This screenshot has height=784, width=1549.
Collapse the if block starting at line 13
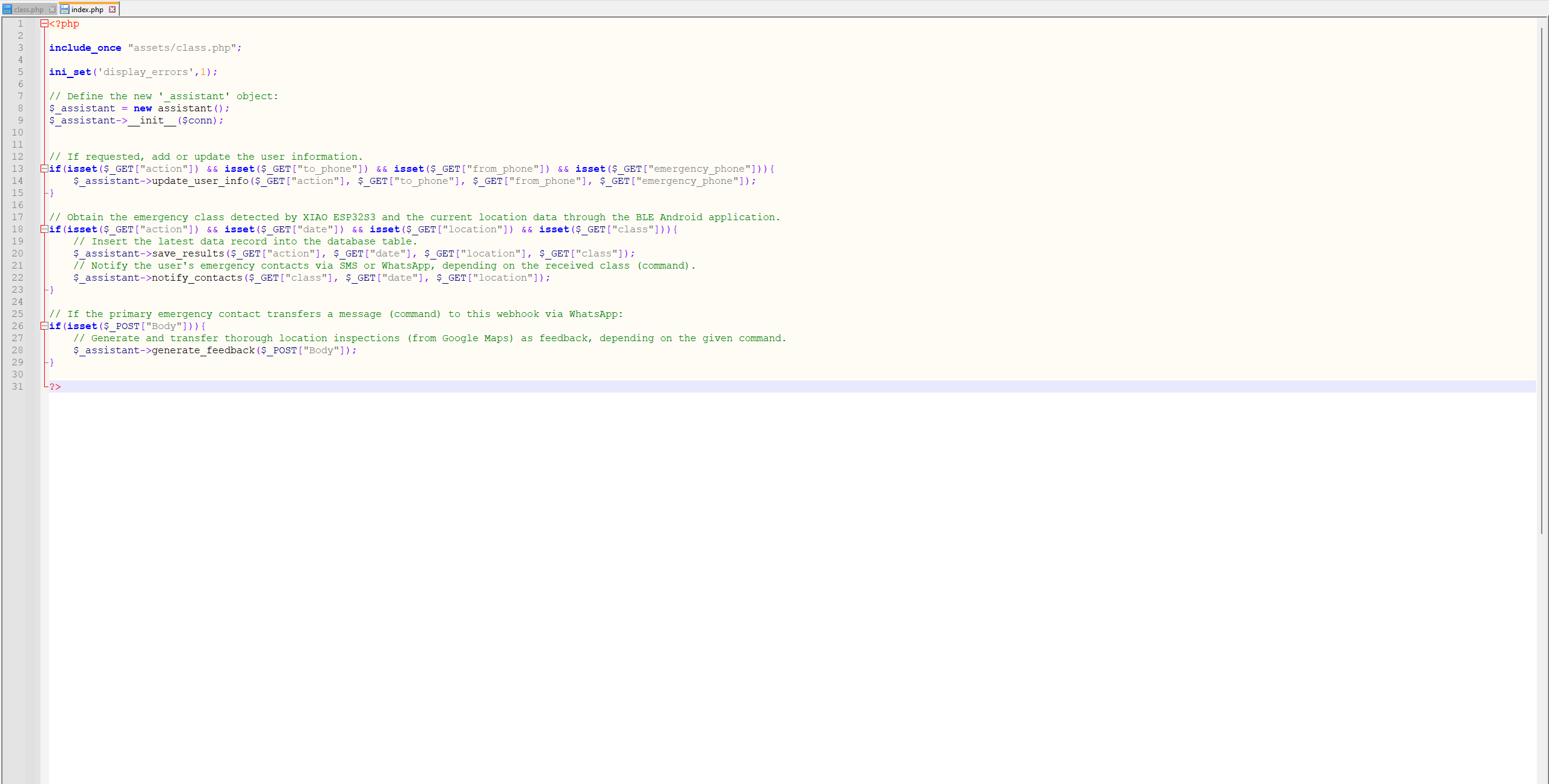43,168
